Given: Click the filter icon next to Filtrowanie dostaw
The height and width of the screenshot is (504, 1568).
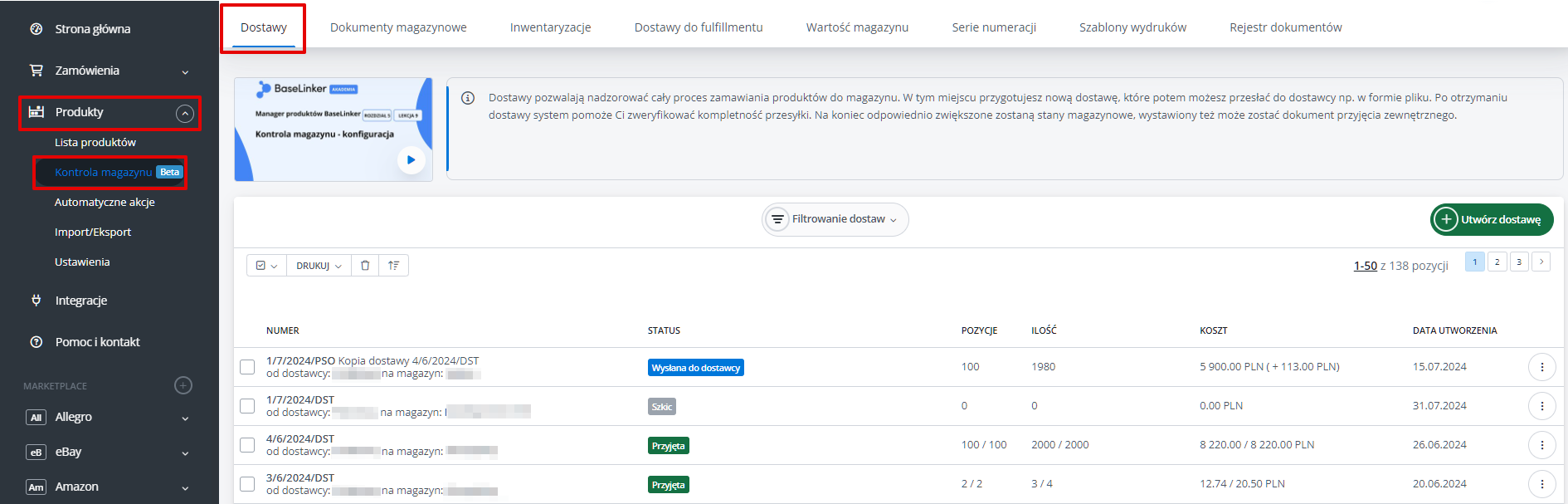Looking at the screenshot, I should click(777, 219).
